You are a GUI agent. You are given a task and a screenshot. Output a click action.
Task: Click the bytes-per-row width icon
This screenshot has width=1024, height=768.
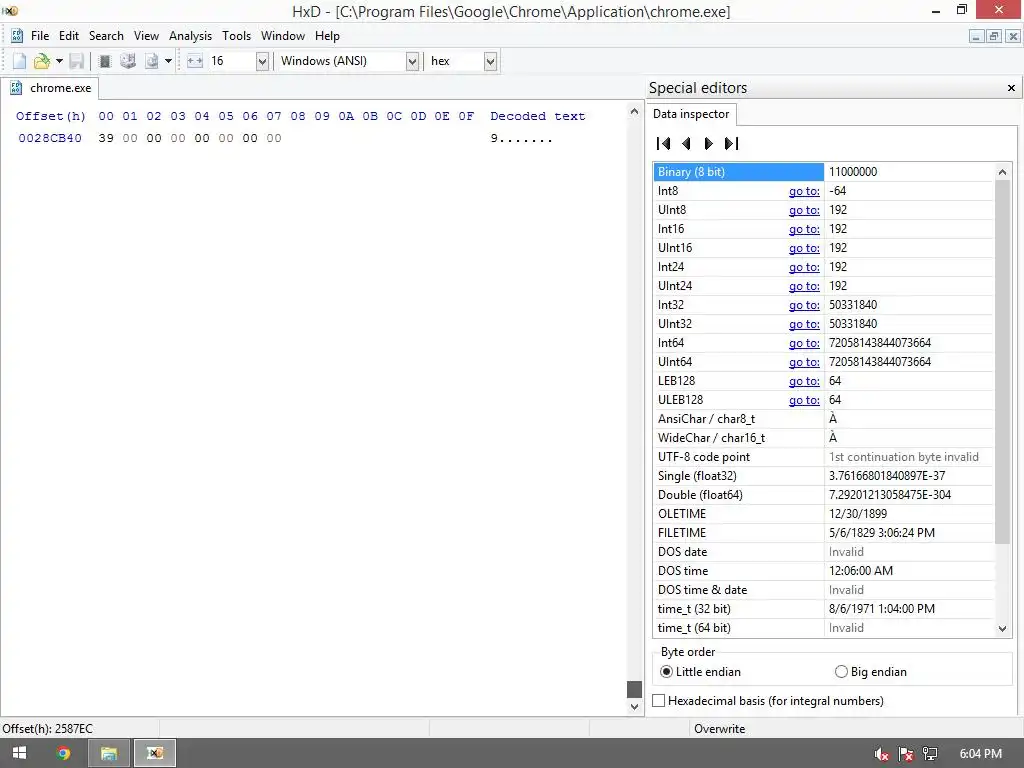pyautogui.click(x=195, y=61)
